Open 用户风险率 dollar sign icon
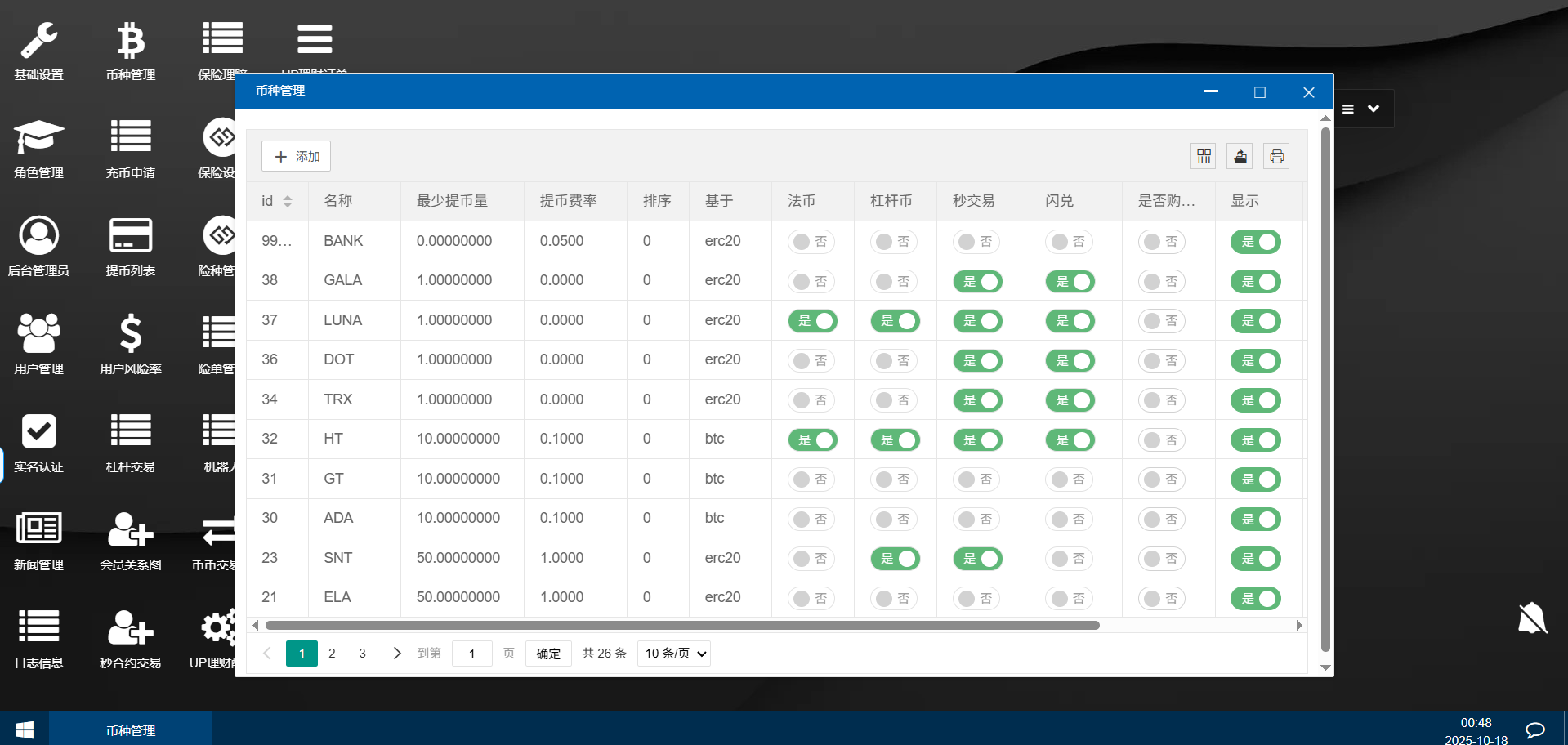 [x=130, y=334]
